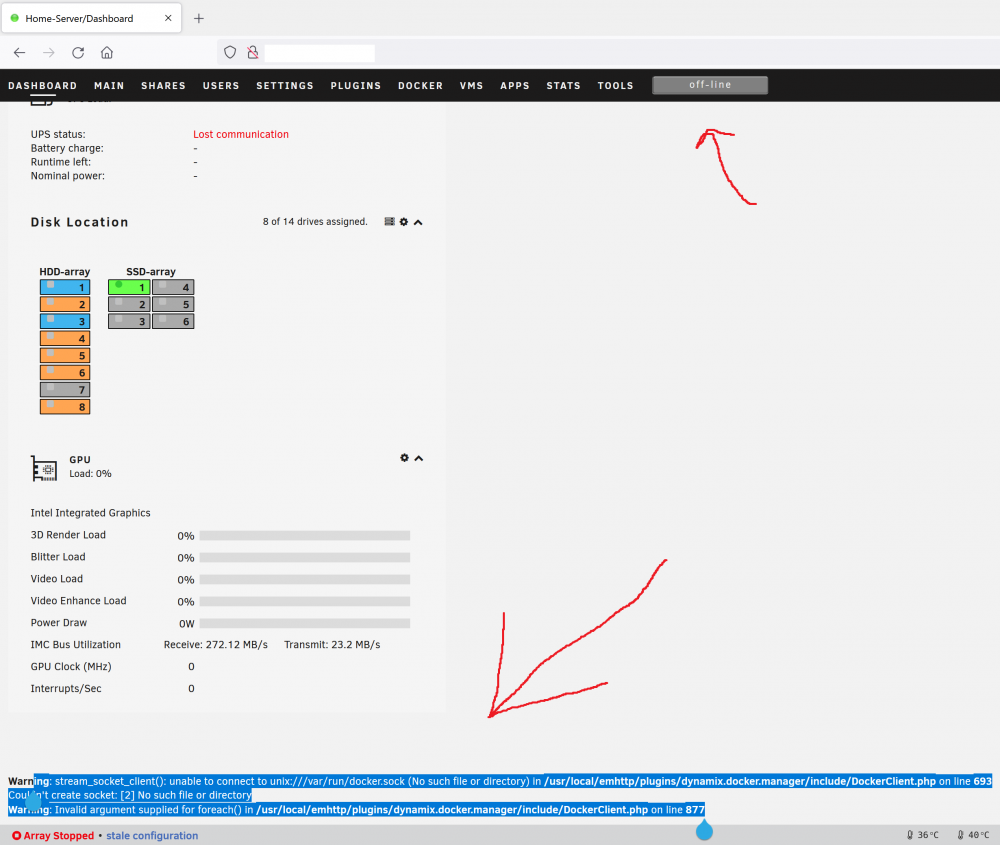Open the Apps menu
Image resolution: width=1000 pixels, height=845 pixels.
tap(515, 85)
